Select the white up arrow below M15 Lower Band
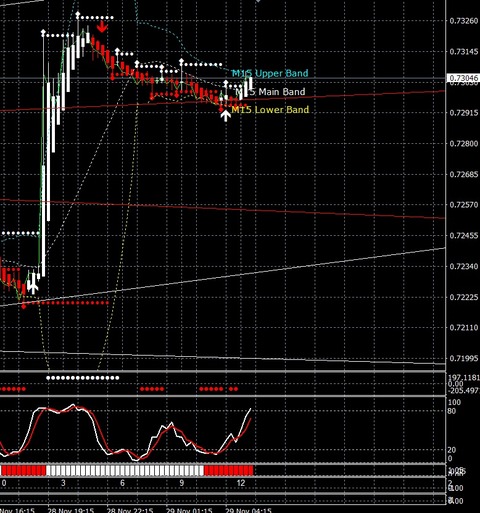 226,116
